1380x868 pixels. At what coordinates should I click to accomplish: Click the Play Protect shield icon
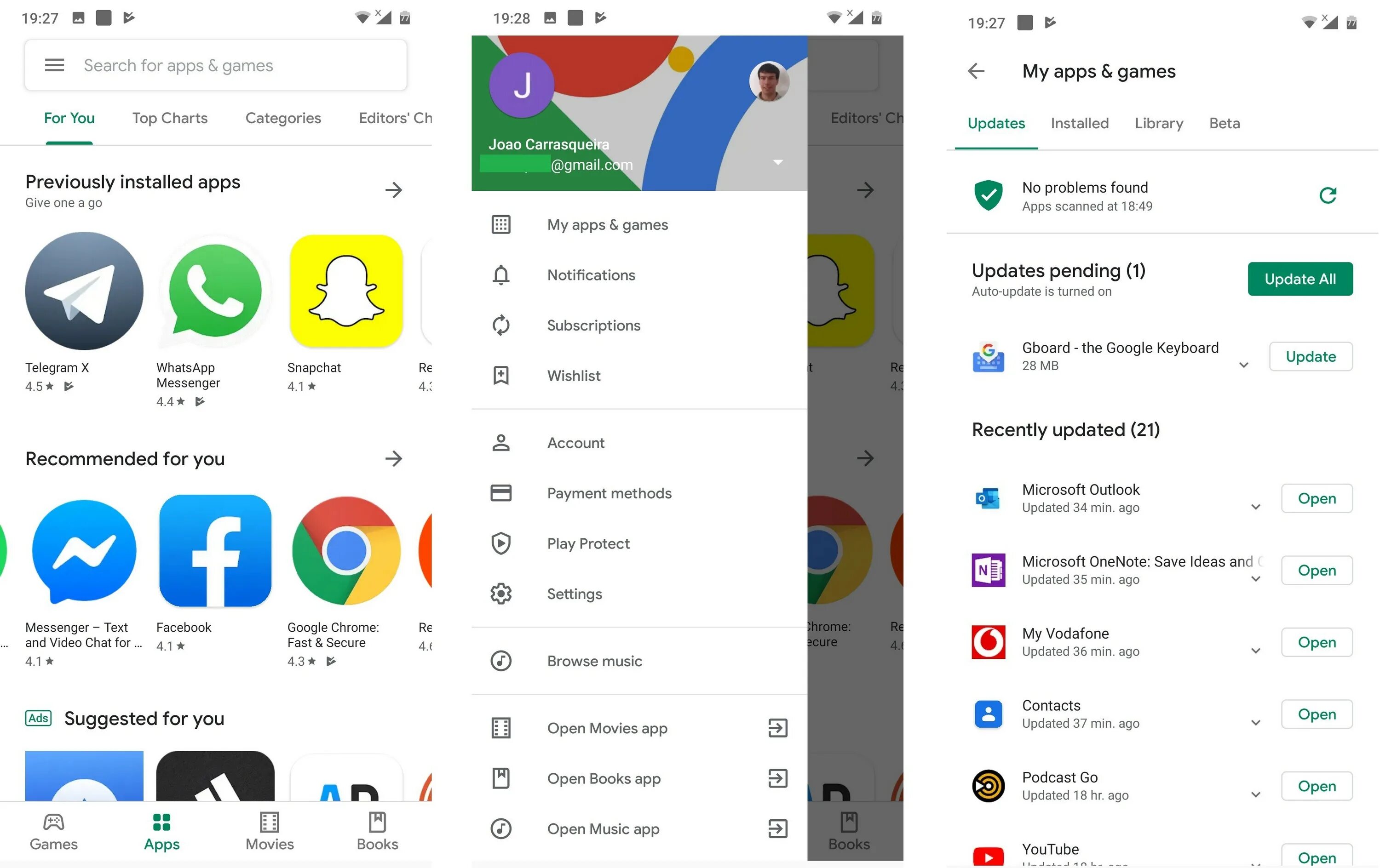(x=501, y=542)
